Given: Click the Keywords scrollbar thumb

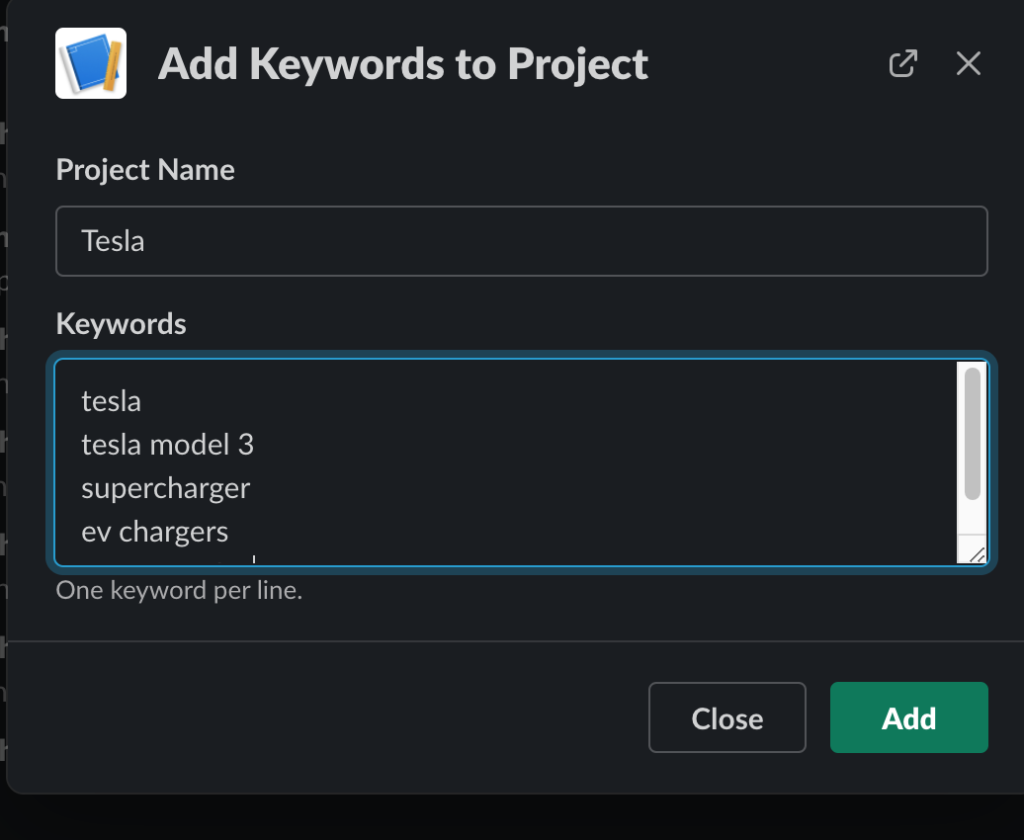Looking at the screenshot, I should click(x=972, y=434).
